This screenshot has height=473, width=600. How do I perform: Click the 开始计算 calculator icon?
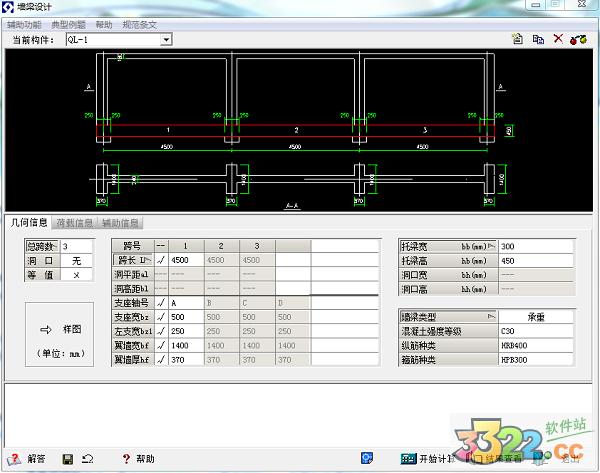pyautogui.click(x=408, y=459)
